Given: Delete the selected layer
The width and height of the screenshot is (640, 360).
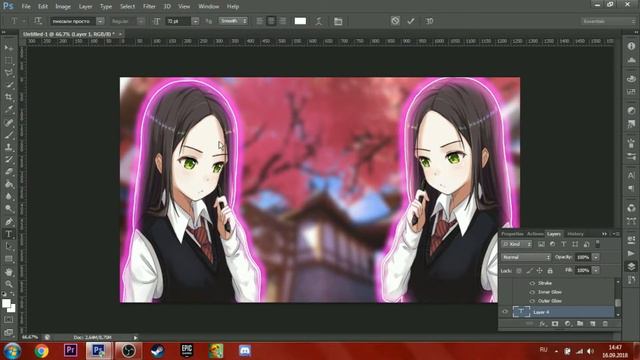Looking at the screenshot, I should [605, 324].
